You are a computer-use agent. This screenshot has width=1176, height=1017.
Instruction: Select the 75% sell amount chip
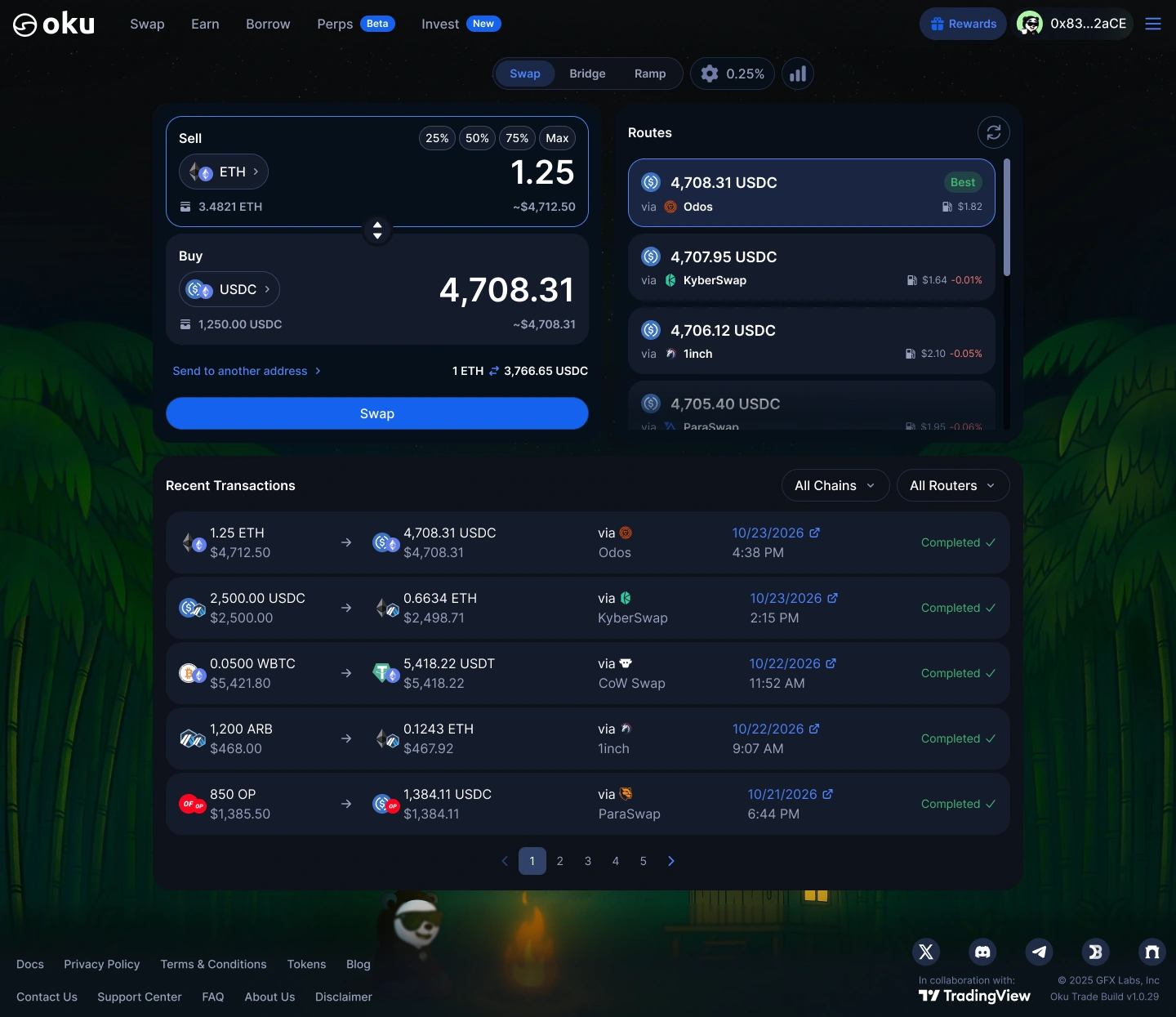(517, 138)
